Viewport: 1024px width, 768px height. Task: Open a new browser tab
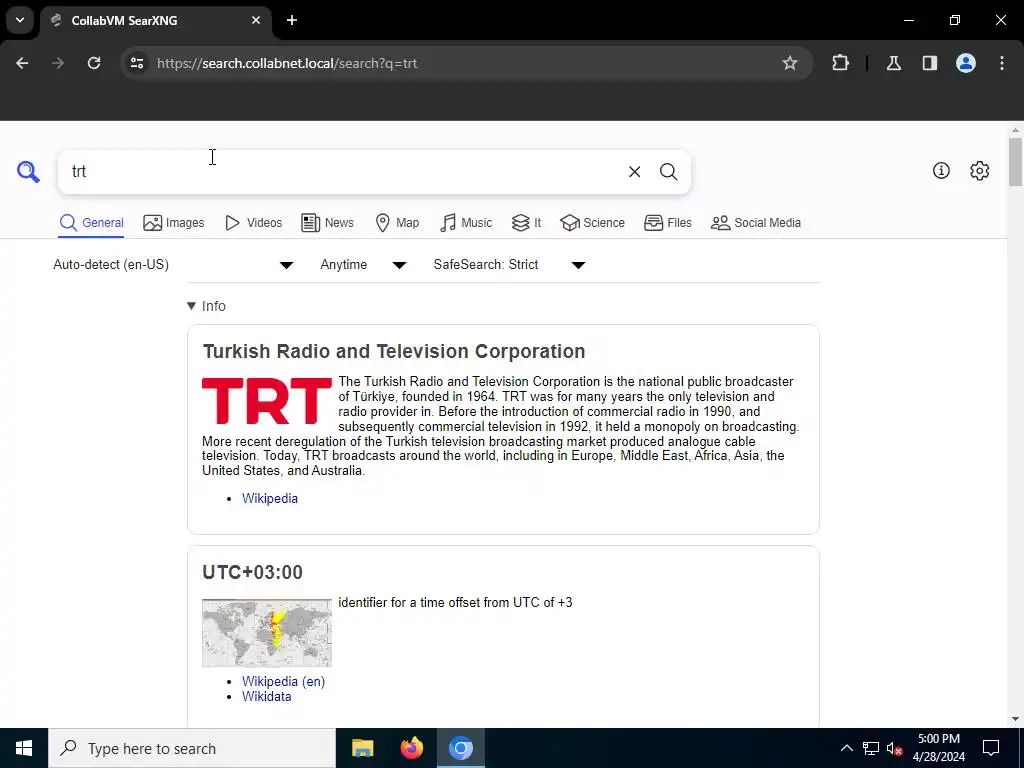[x=292, y=20]
